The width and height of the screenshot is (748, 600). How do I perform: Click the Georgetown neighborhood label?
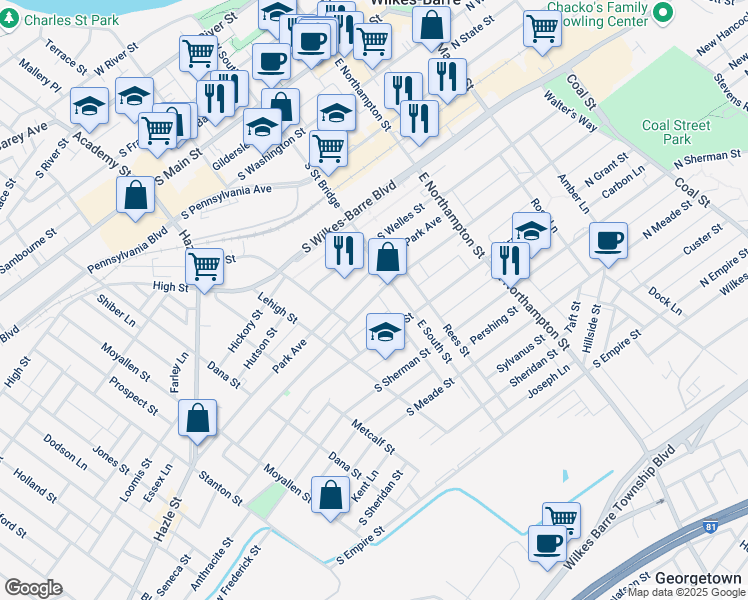[x=698, y=578]
